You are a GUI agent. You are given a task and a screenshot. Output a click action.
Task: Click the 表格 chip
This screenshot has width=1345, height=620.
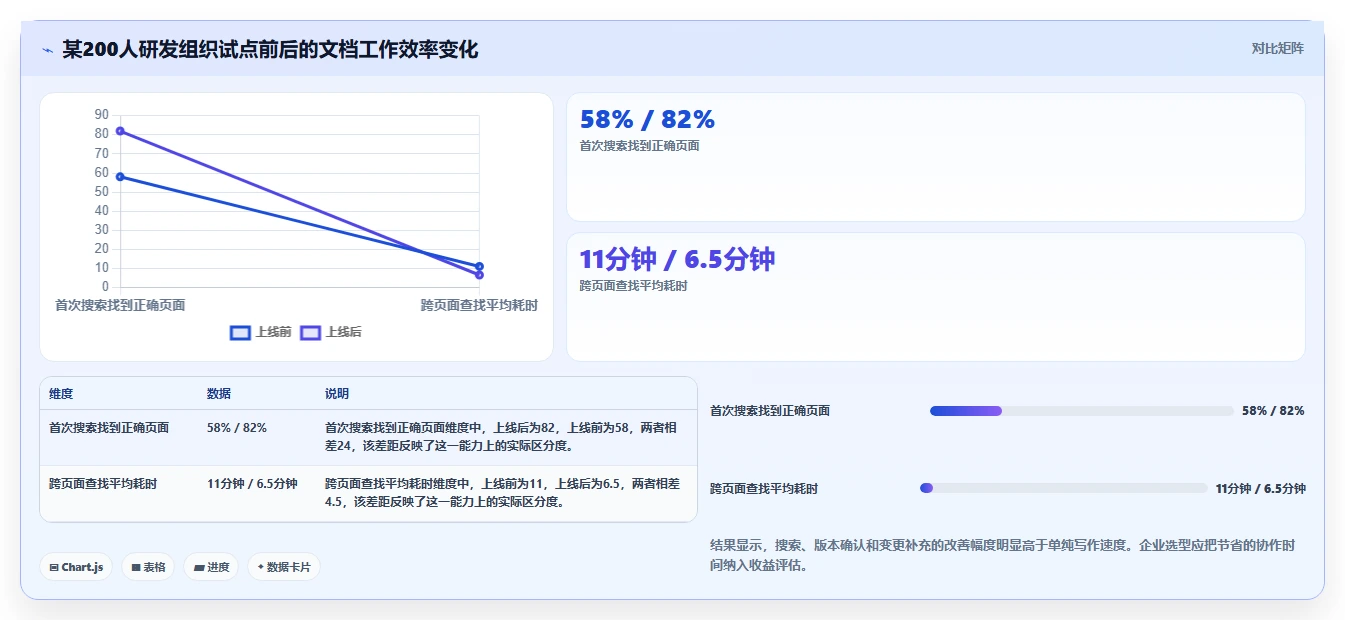click(x=149, y=567)
